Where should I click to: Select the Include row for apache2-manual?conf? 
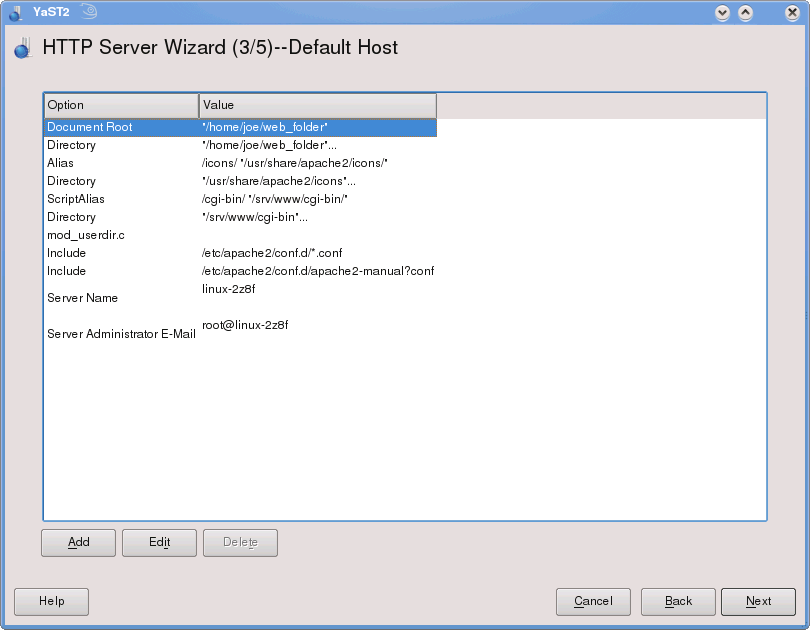click(240, 272)
